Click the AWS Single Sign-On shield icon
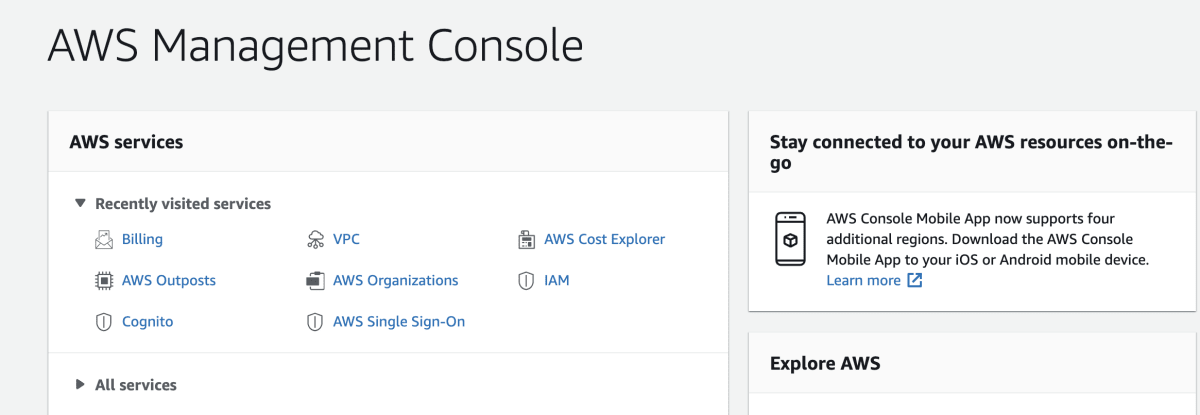Screen dimensions: 1200x415 click(315, 322)
